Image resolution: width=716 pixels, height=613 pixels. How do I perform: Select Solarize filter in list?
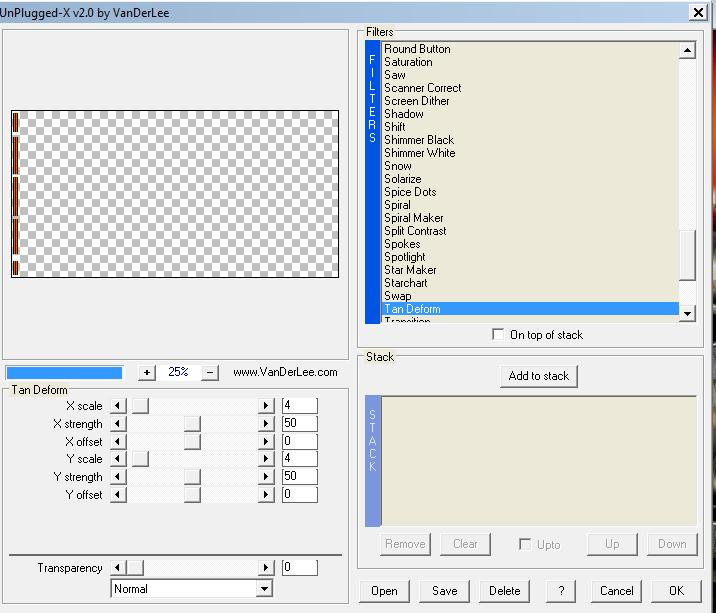[402, 179]
